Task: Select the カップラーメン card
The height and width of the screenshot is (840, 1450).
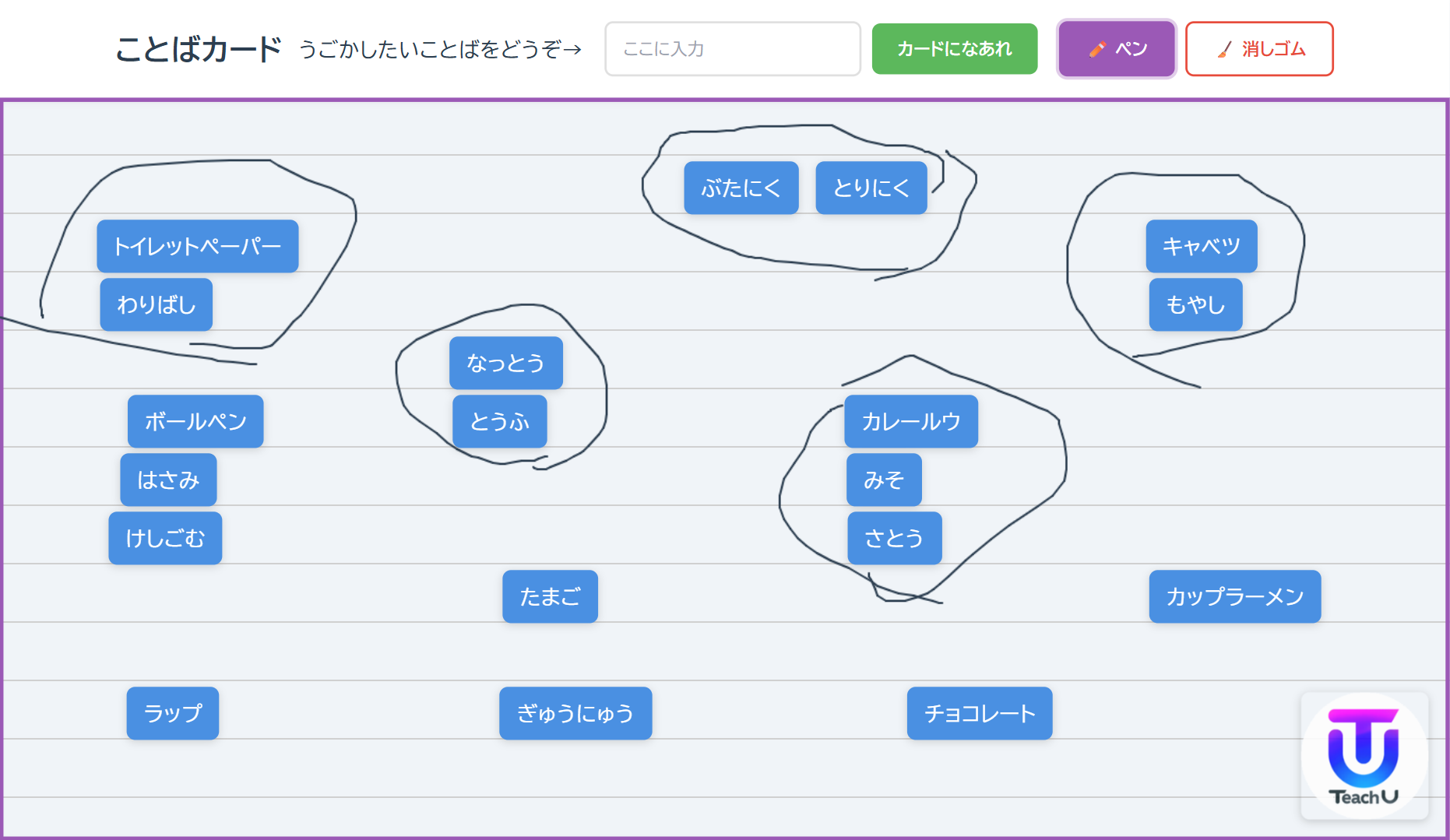Action: pyautogui.click(x=1234, y=597)
